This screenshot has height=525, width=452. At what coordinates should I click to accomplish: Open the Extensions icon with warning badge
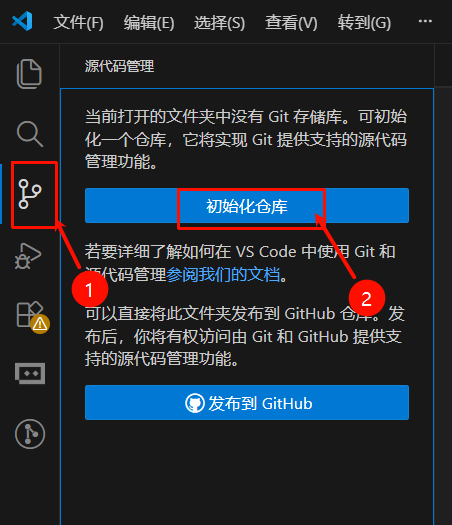click(x=32, y=316)
